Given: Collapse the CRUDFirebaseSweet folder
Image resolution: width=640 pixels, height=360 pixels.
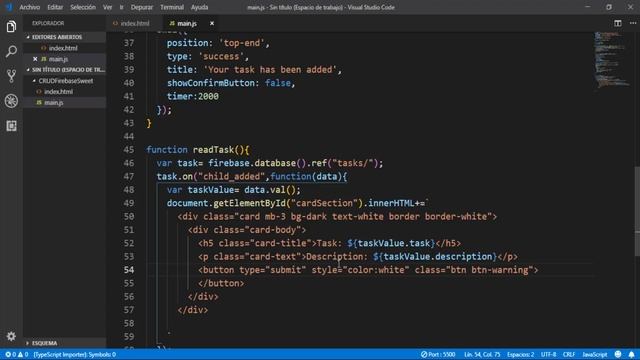Looking at the screenshot, I should coord(64,81).
